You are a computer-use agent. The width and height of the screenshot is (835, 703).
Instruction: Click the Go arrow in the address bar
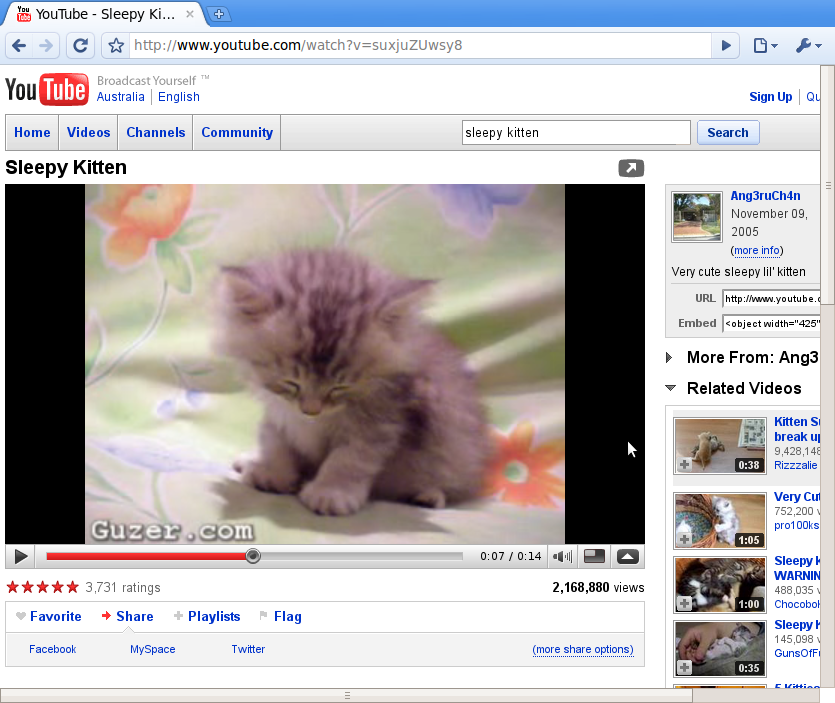(726, 46)
